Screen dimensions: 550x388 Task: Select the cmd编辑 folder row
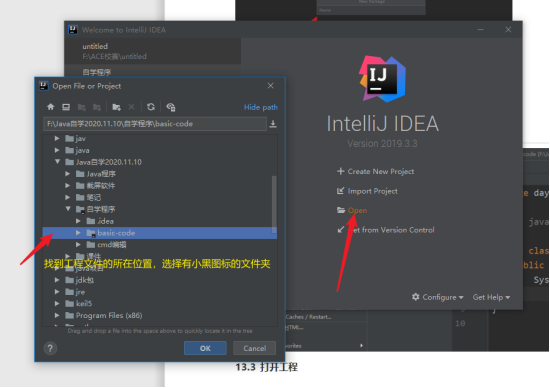click(x=160, y=245)
